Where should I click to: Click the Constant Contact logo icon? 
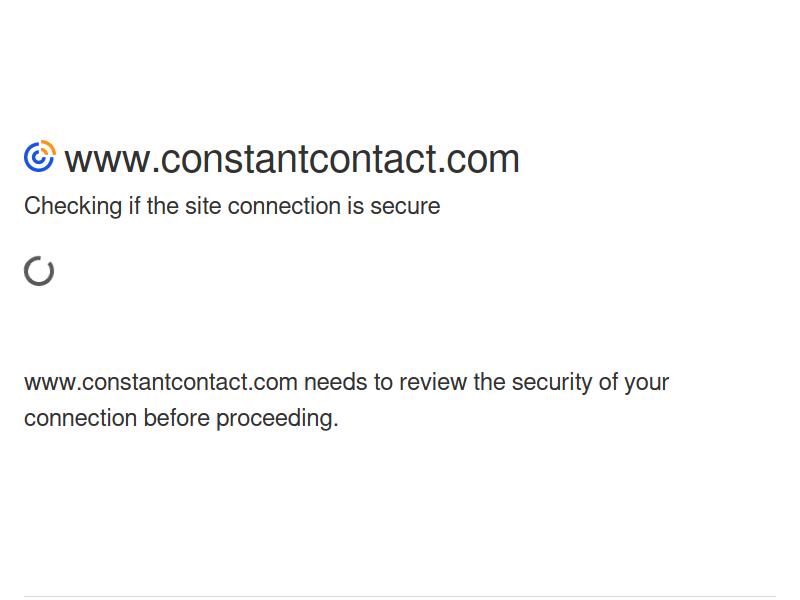pyautogui.click(x=40, y=156)
